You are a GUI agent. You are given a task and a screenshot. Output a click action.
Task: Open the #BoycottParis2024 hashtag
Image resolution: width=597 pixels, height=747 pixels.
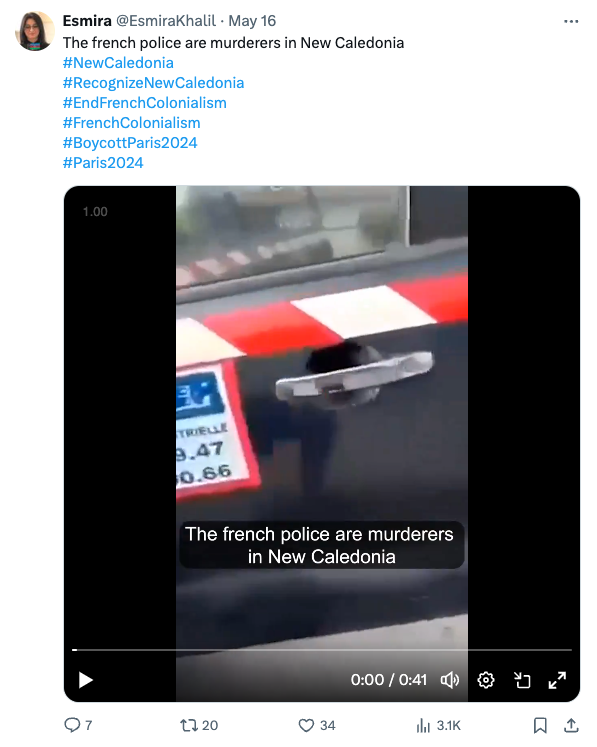pos(130,143)
